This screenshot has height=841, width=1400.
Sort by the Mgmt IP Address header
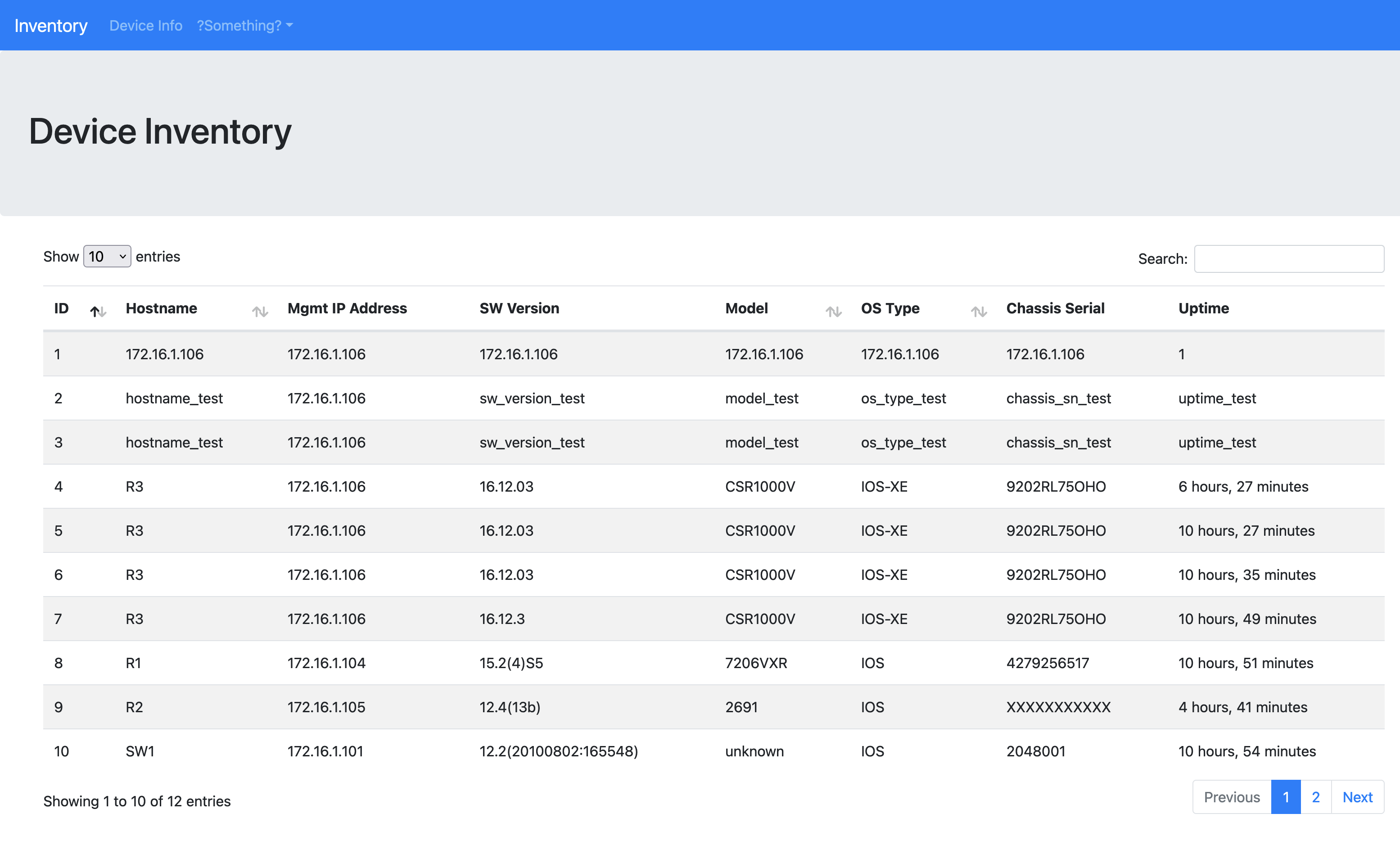coord(347,308)
